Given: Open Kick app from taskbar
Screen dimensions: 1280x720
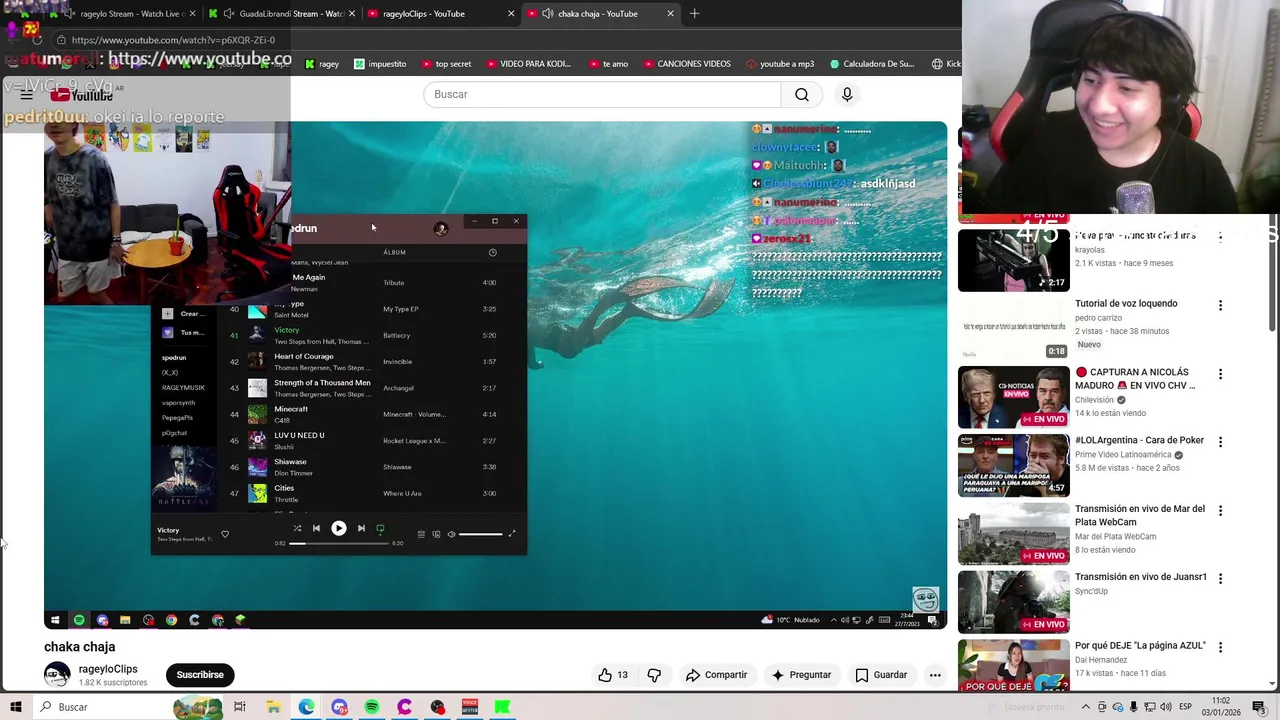Looking at the screenshot, I should pos(503,707).
